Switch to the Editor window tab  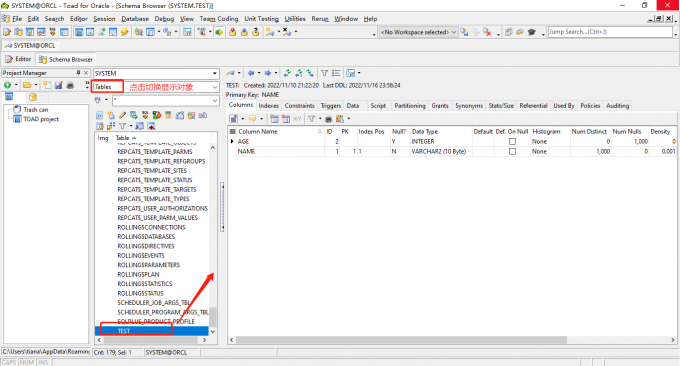tap(18, 59)
